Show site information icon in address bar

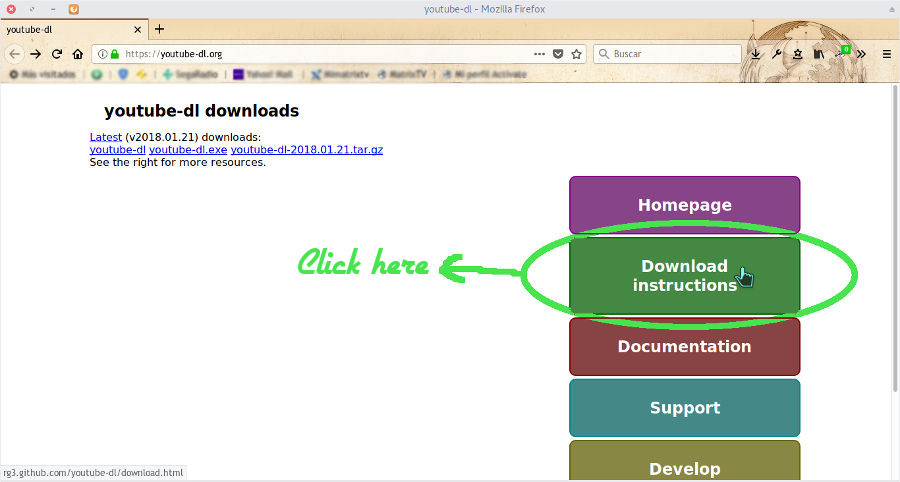[x=102, y=54]
